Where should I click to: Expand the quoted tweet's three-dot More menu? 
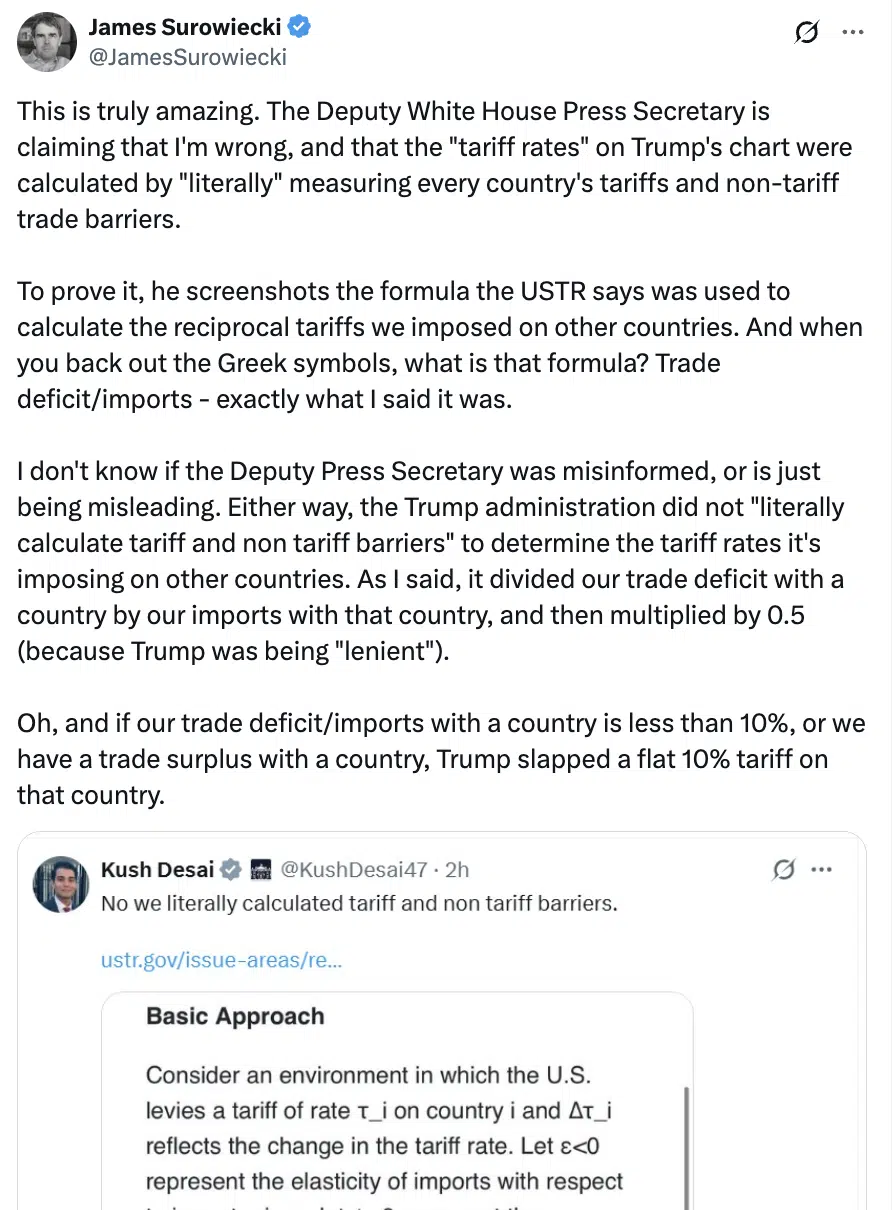coord(821,870)
